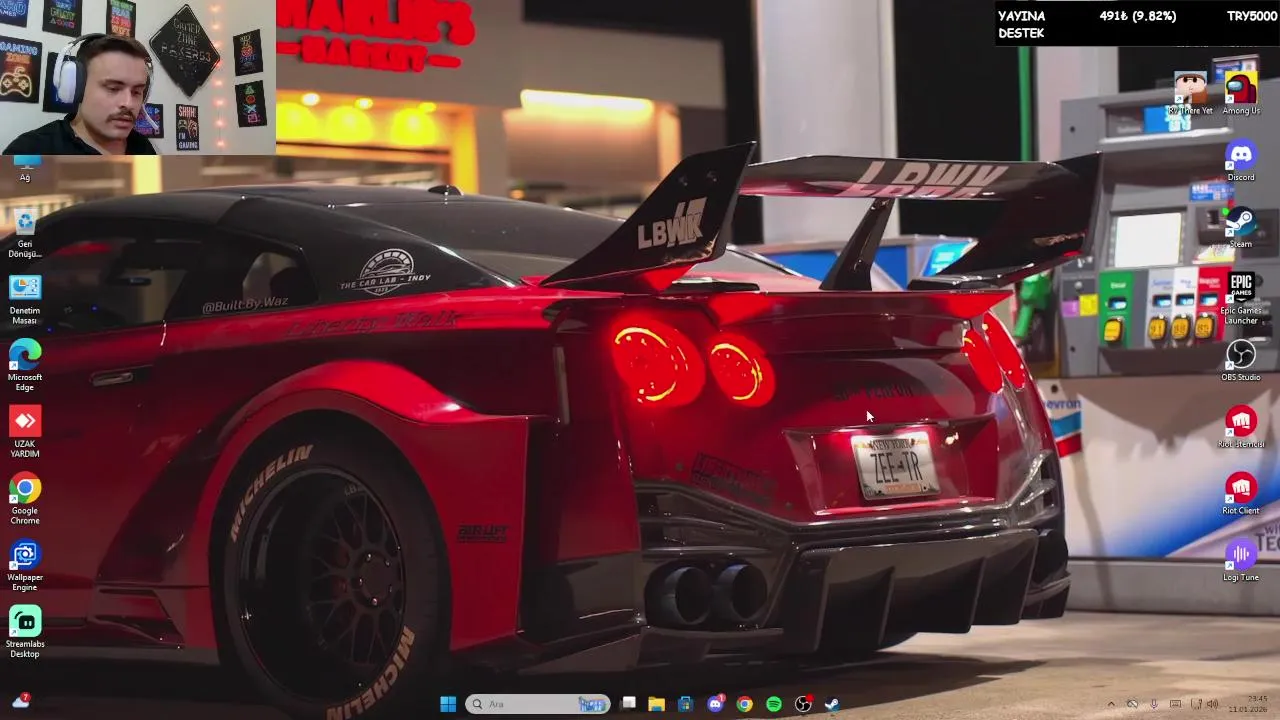Select the Steam desktop shortcut
The height and width of the screenshot is (720, 1280).
[1241, 228]
